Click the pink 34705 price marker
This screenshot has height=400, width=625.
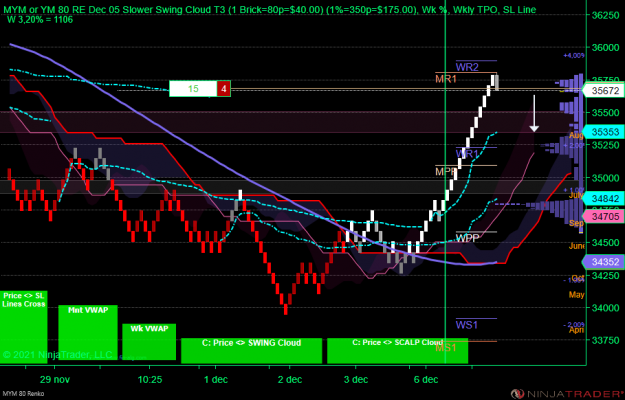603,217
